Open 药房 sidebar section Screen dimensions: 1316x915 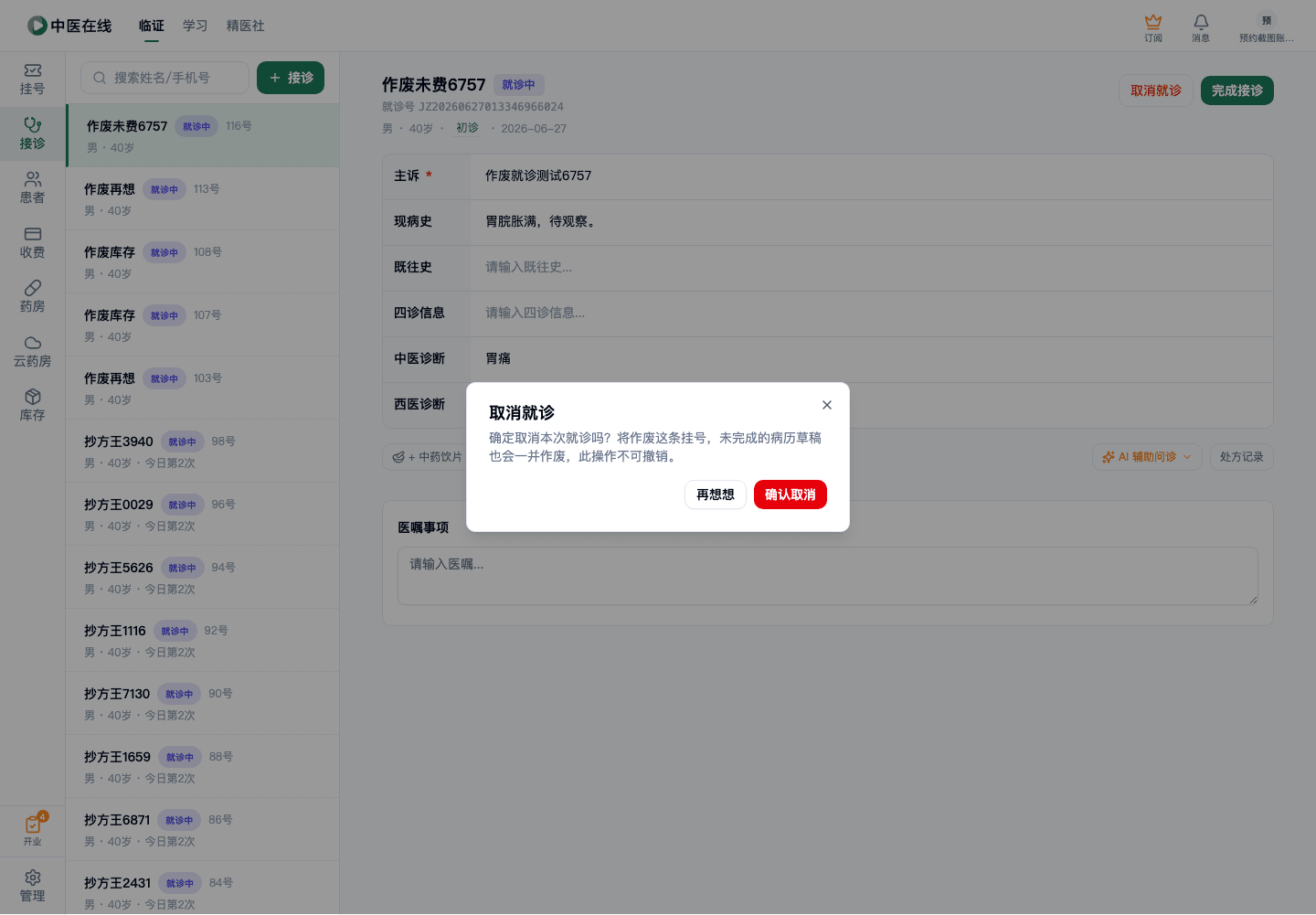[x=33, y=296]
